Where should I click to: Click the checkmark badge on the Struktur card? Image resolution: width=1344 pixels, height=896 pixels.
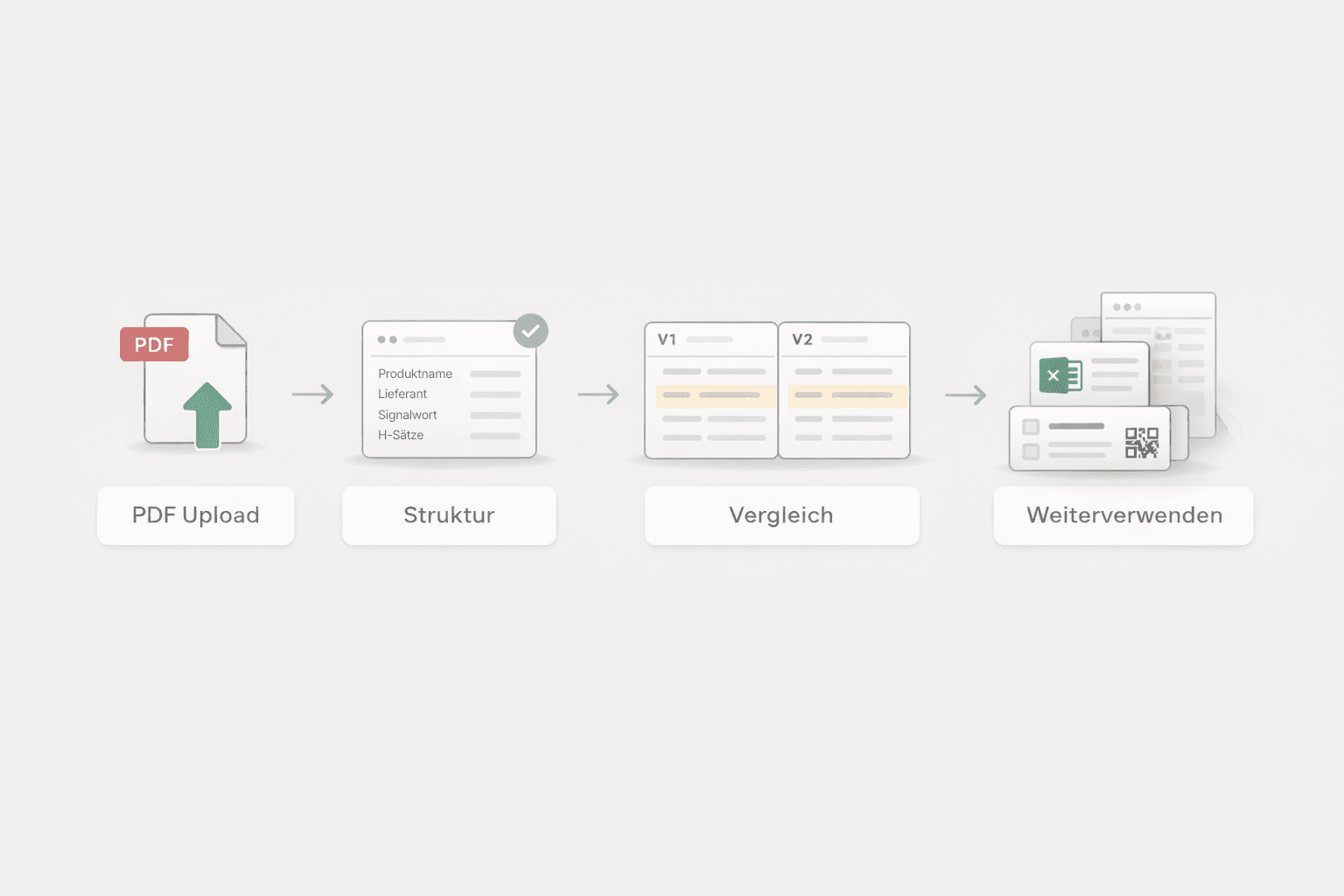(530, 331)
